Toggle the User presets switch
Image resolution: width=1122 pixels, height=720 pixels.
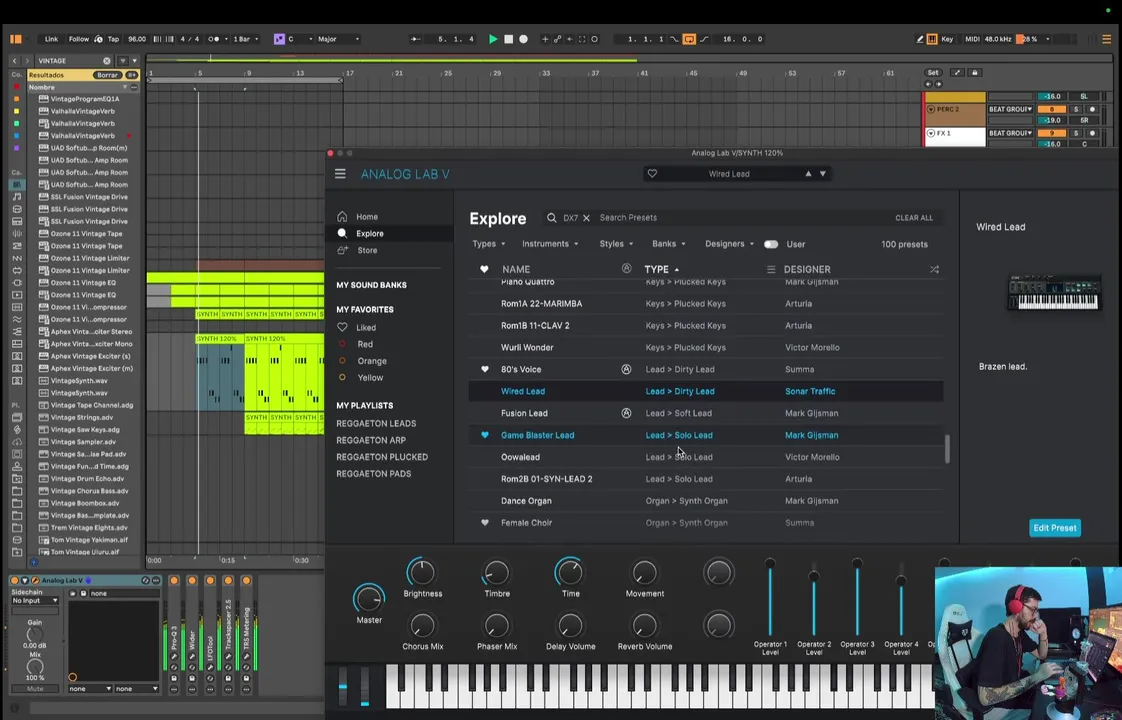[x=771, y=244]
